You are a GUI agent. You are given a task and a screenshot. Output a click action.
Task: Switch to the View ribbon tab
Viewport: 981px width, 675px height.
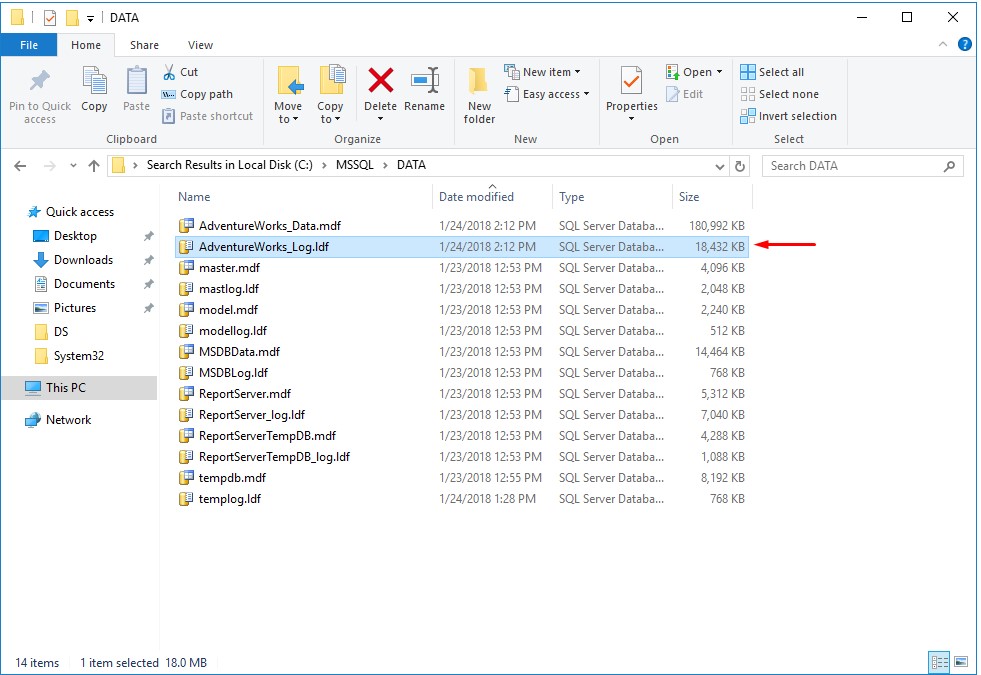pyautogui.click(x=200, y=45)
